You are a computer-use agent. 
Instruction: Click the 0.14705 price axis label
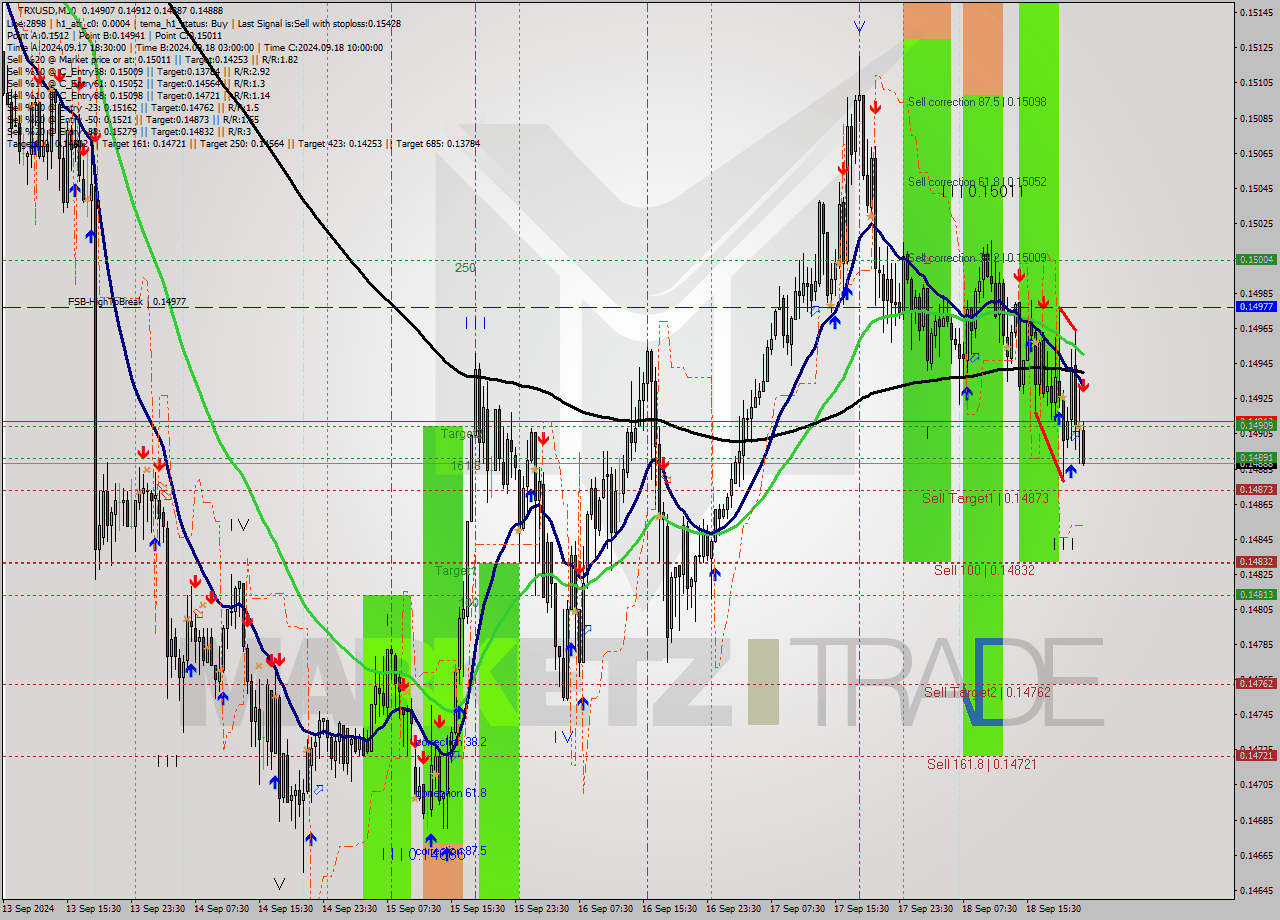[1256, 785]
